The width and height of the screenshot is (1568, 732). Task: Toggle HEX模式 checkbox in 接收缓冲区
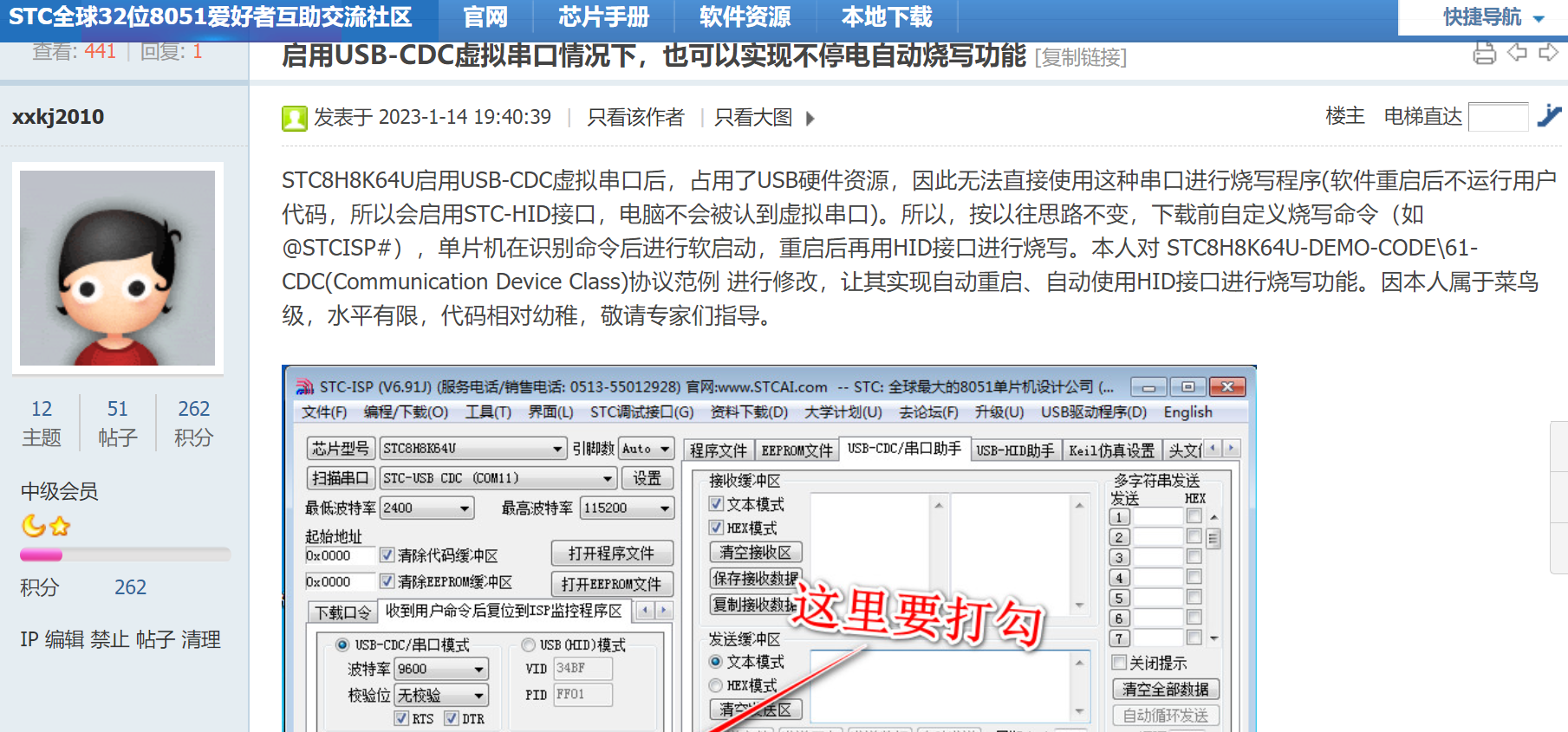point(716,528)
